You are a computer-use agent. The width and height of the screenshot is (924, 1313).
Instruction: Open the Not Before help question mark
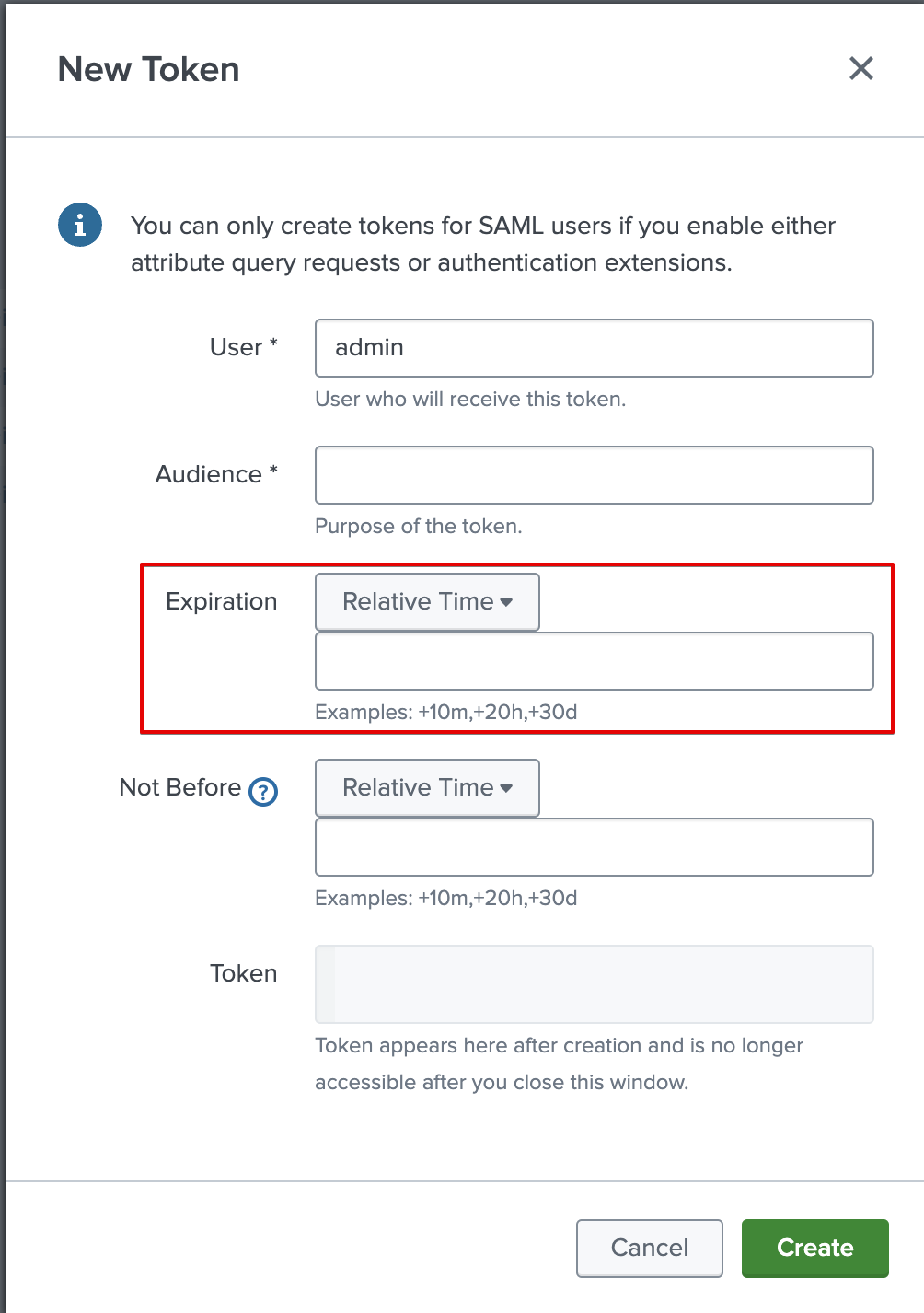[262, 791]
